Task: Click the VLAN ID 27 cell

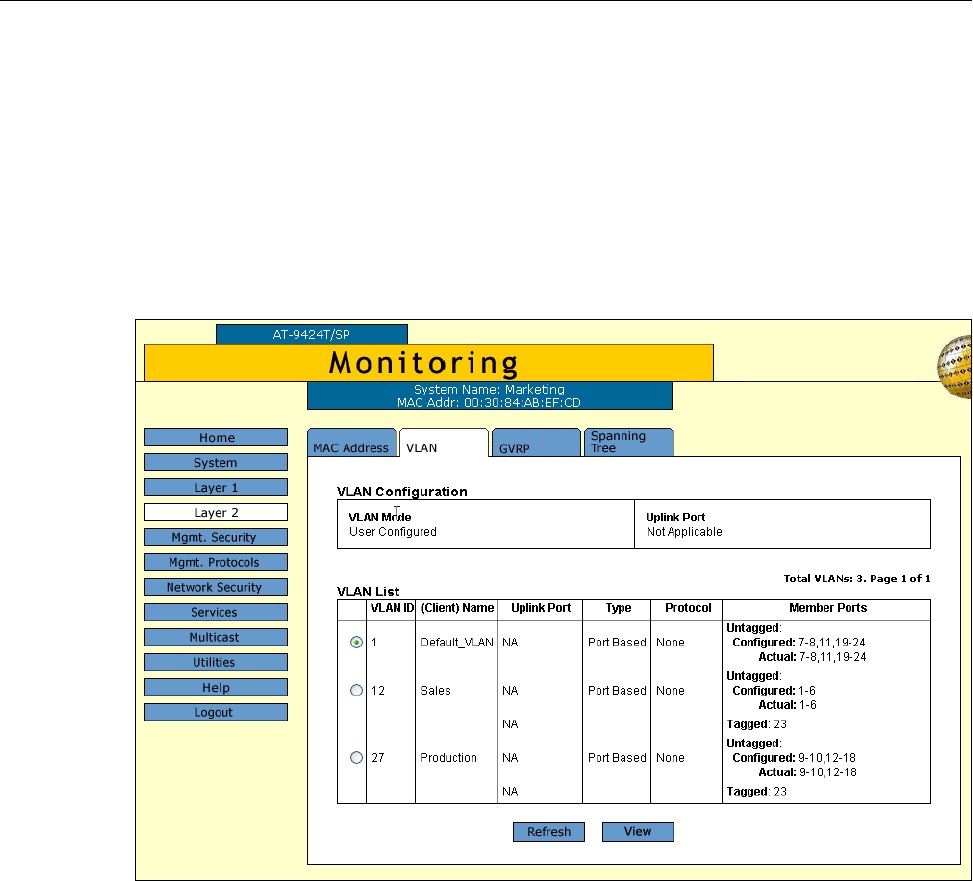Action: [x=378, y=758]
